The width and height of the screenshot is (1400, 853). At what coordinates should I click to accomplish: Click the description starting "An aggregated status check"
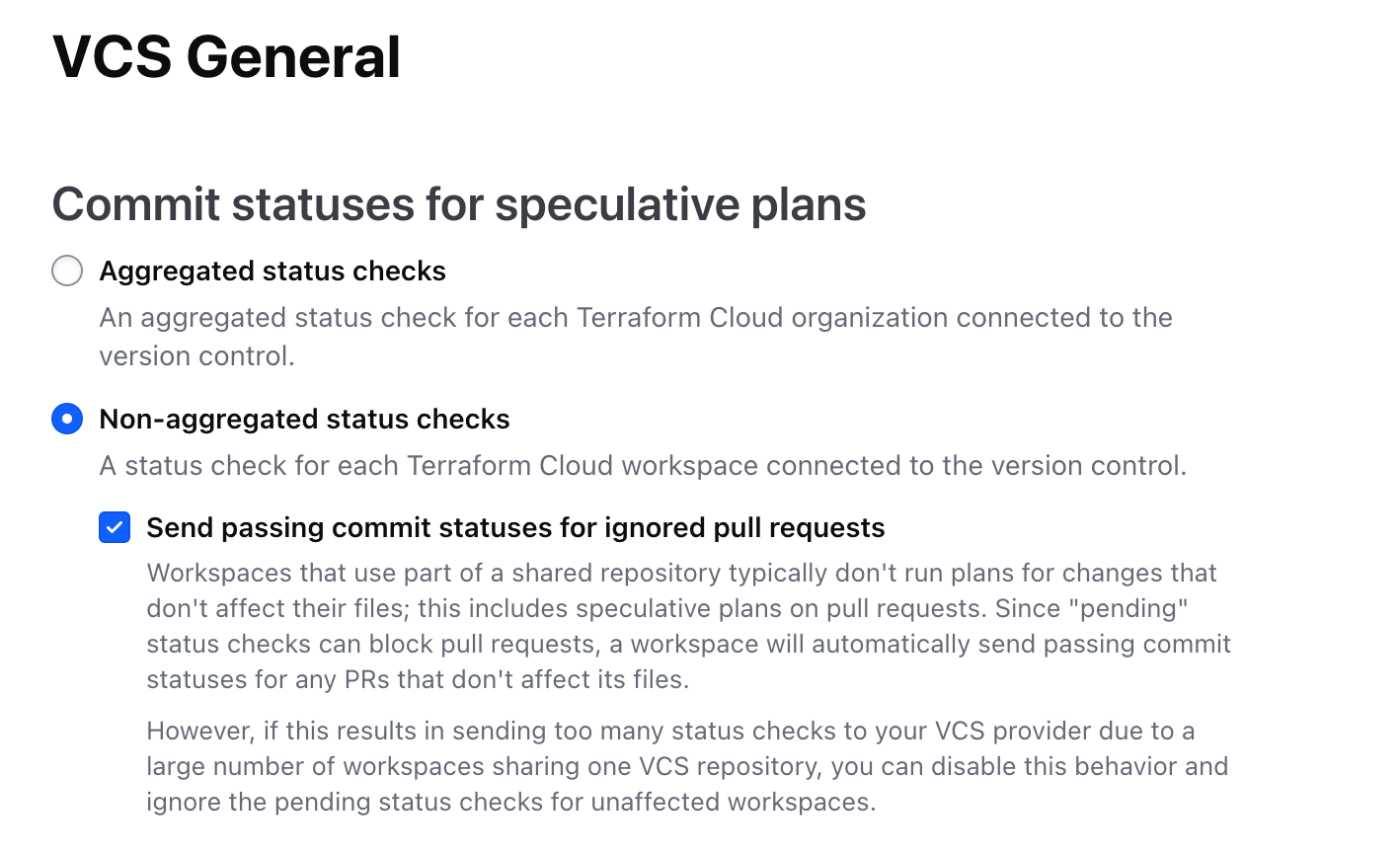tap(635, 318)
